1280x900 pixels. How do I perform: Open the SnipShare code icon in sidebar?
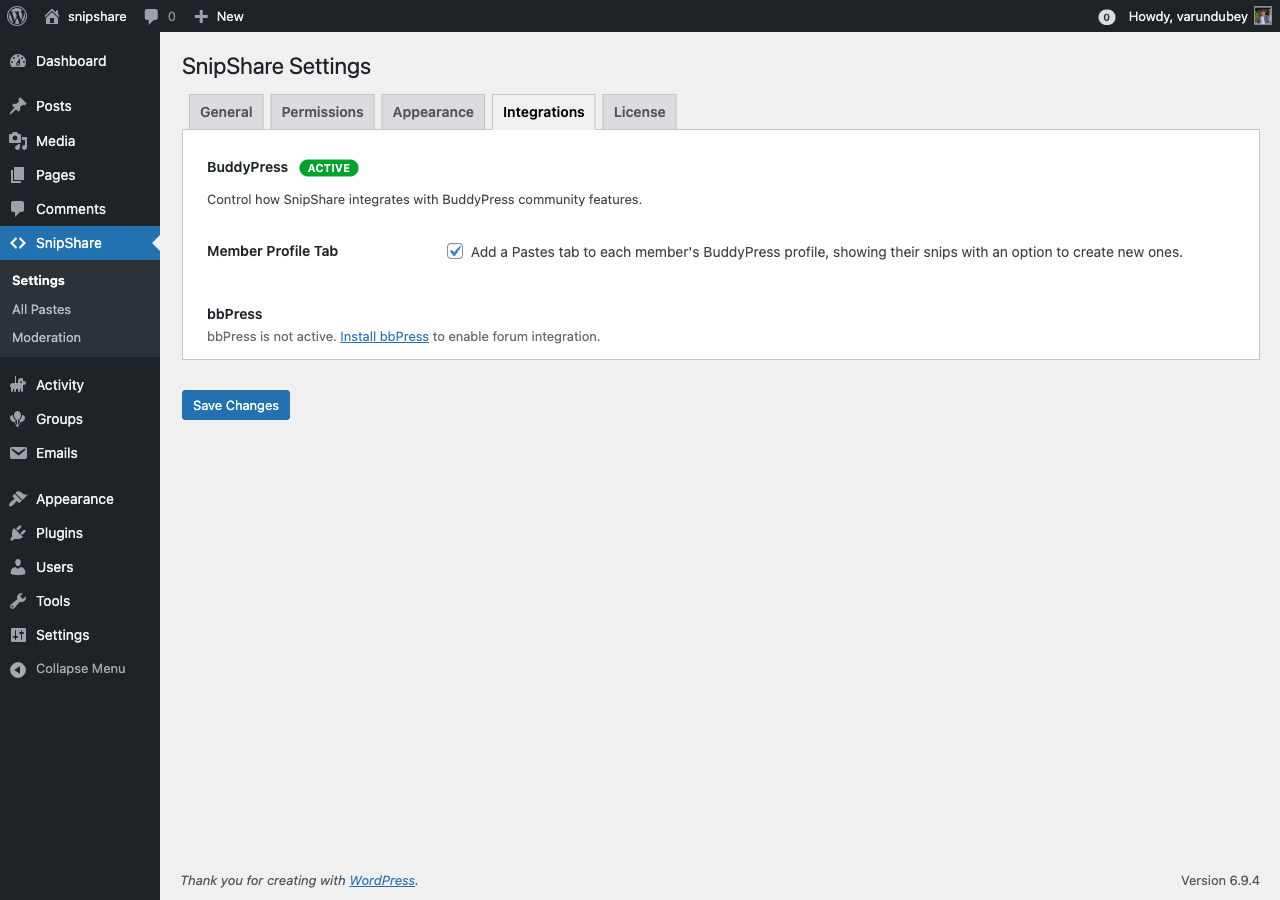[18, 242]
